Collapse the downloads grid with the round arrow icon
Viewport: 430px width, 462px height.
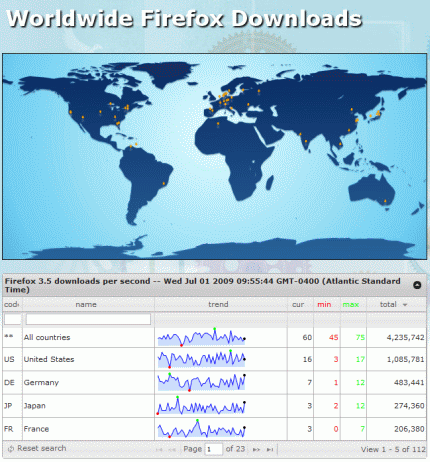click(x=417, y=285)
